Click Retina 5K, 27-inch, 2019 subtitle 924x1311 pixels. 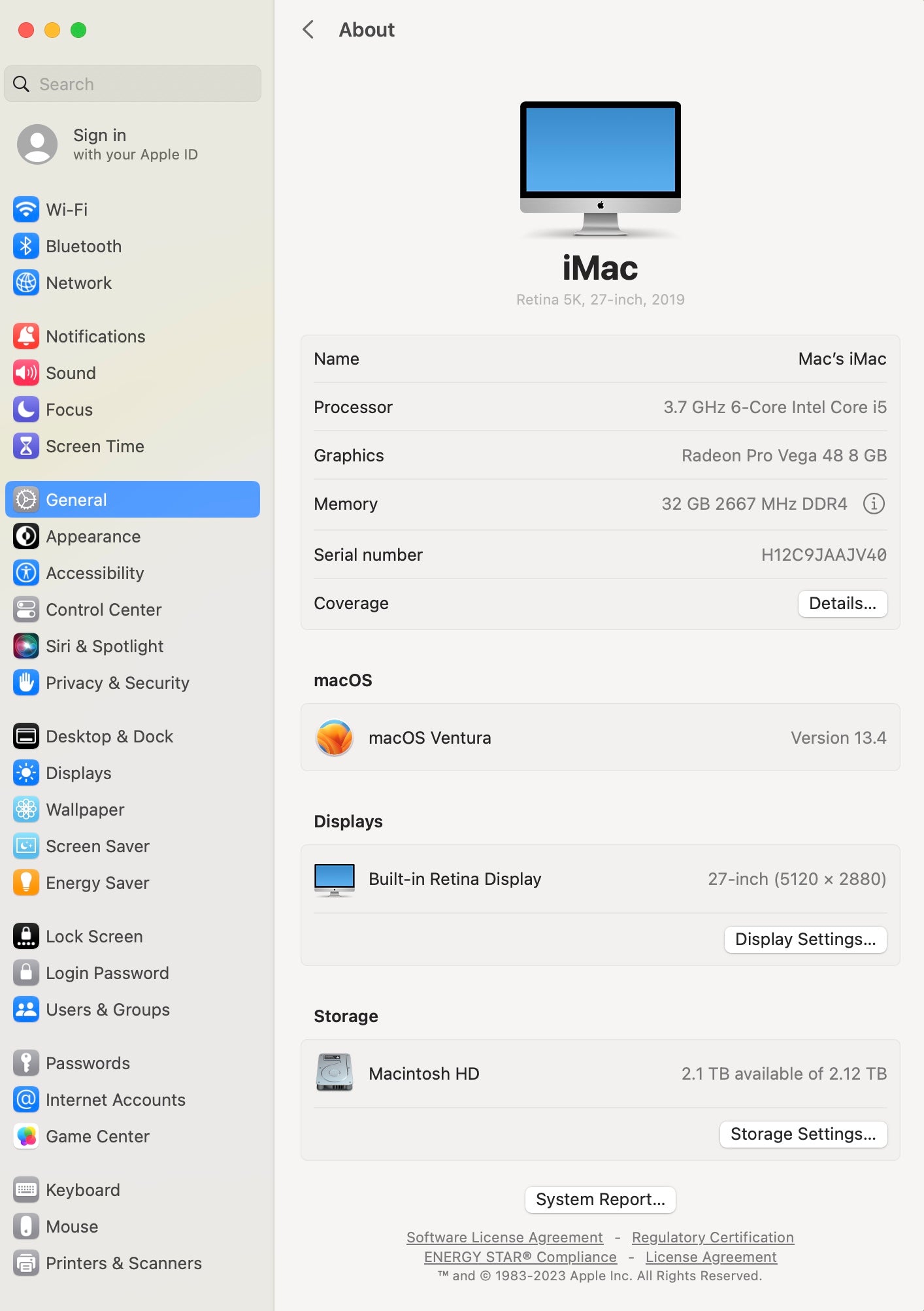pyautogui.click(x=600, y=299)
